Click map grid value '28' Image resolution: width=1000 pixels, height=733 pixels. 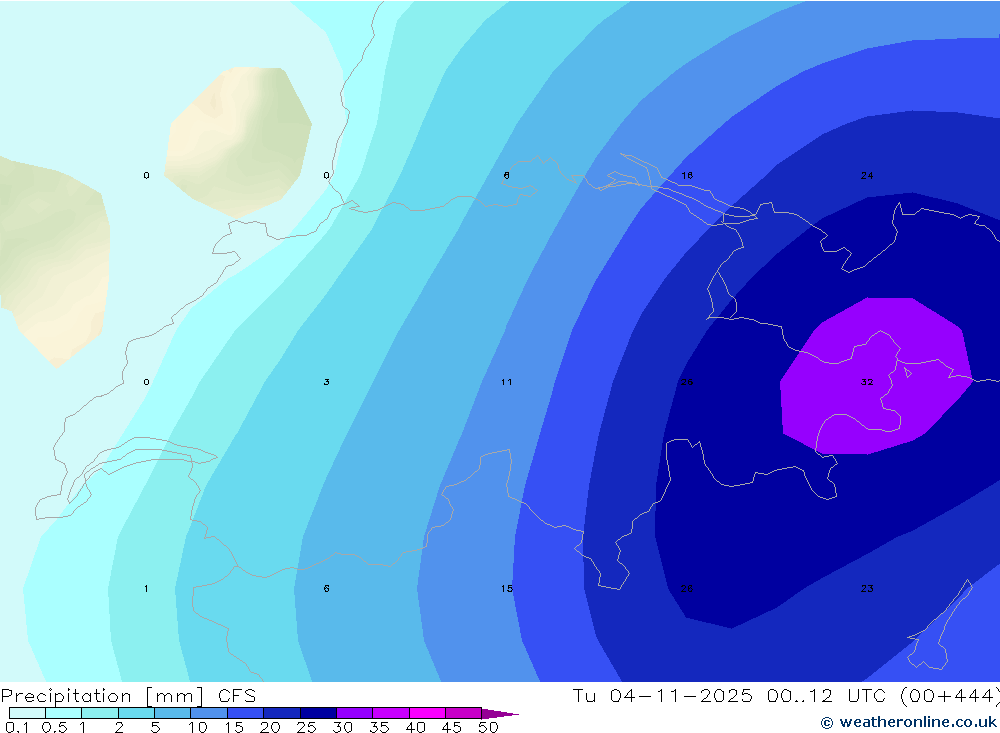(x=687, y=589)
